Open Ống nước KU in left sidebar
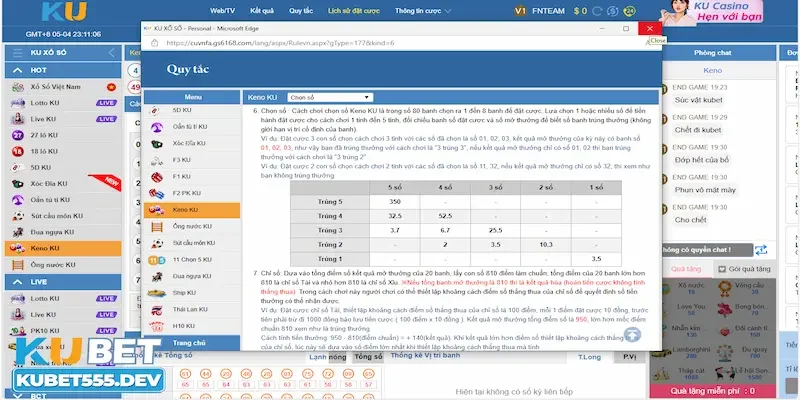800x400 pixels. [63, 265]
